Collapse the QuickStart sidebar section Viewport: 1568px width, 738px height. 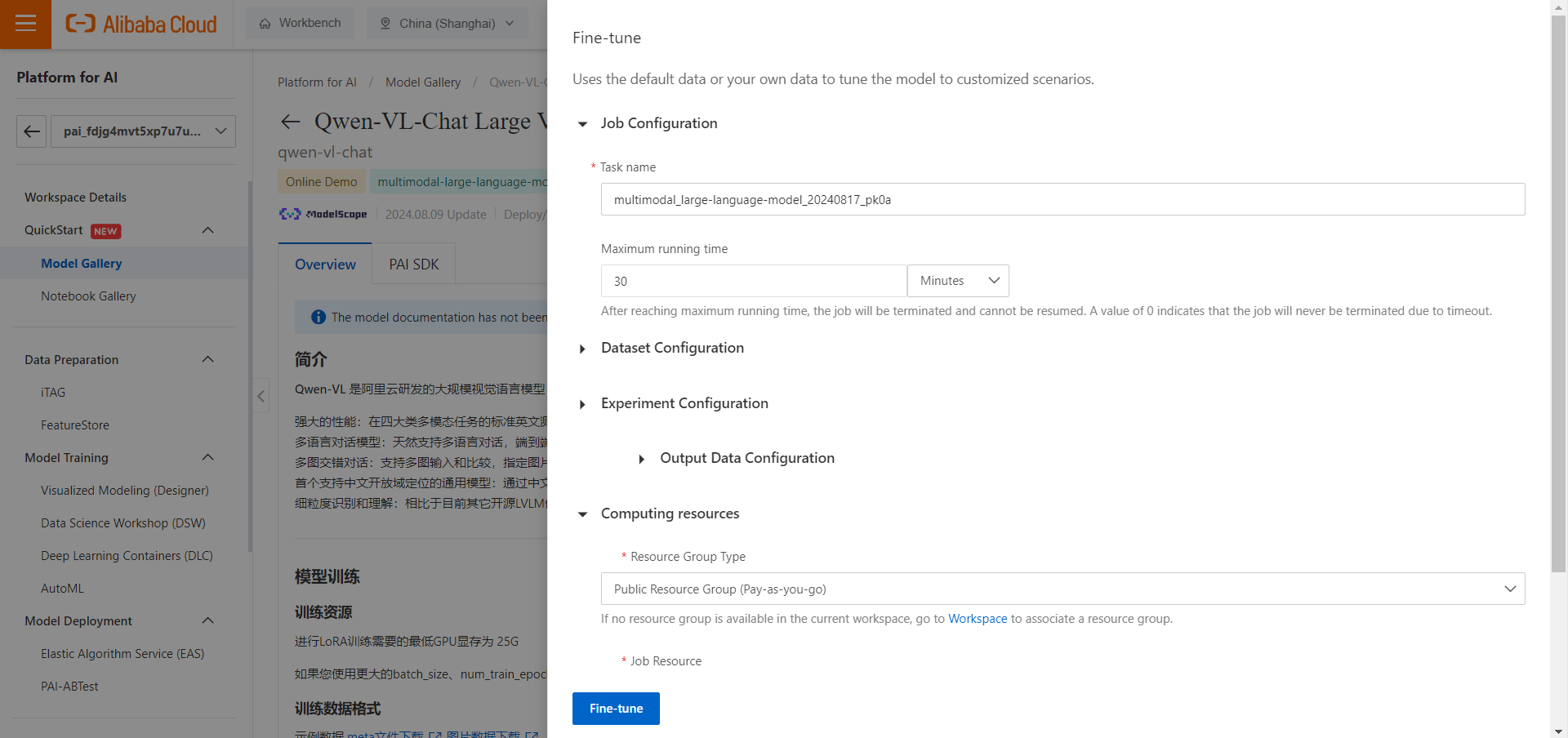tap(208, 230)
